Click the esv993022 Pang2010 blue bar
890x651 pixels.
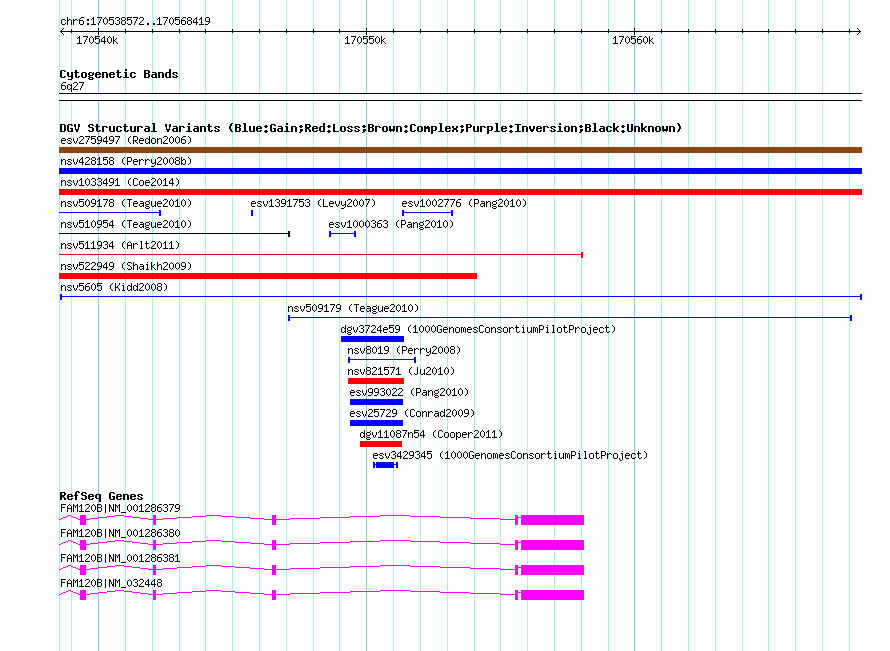tap(376, 402)
